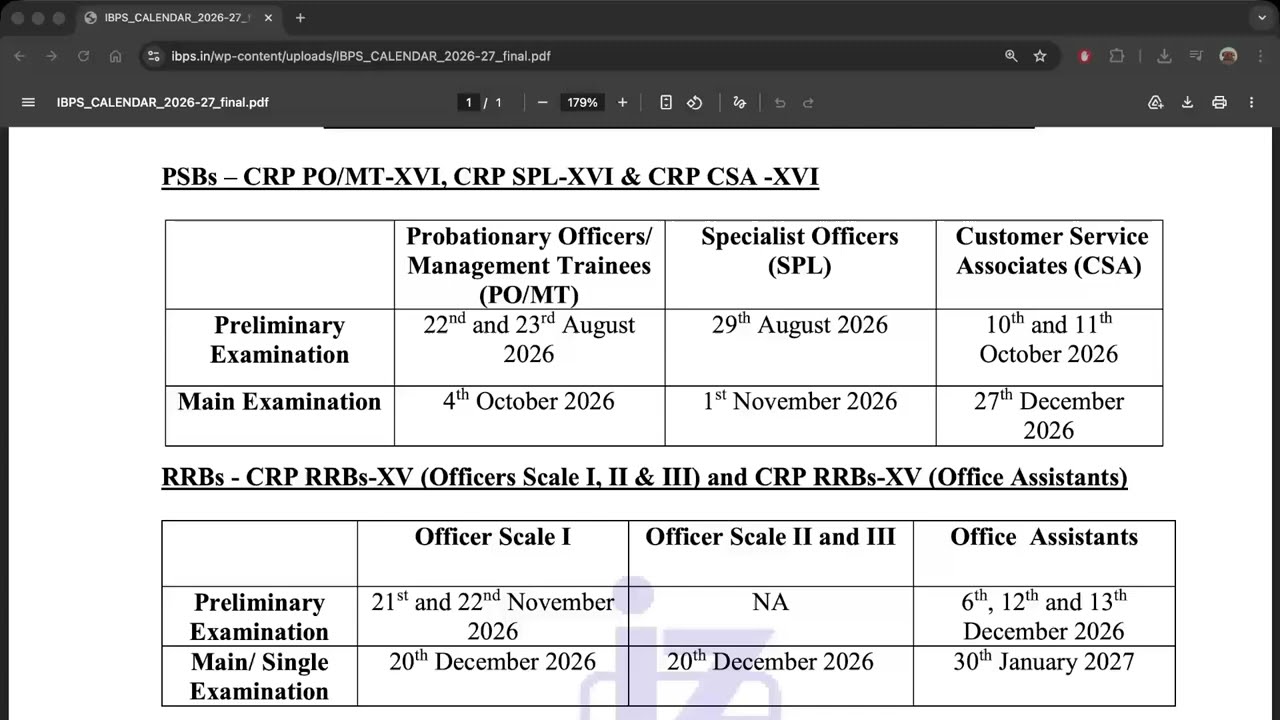Click the 27th December 2026 cell
The height and width of the screenshot is (720, 1280).
click(x=1049, y=416)
